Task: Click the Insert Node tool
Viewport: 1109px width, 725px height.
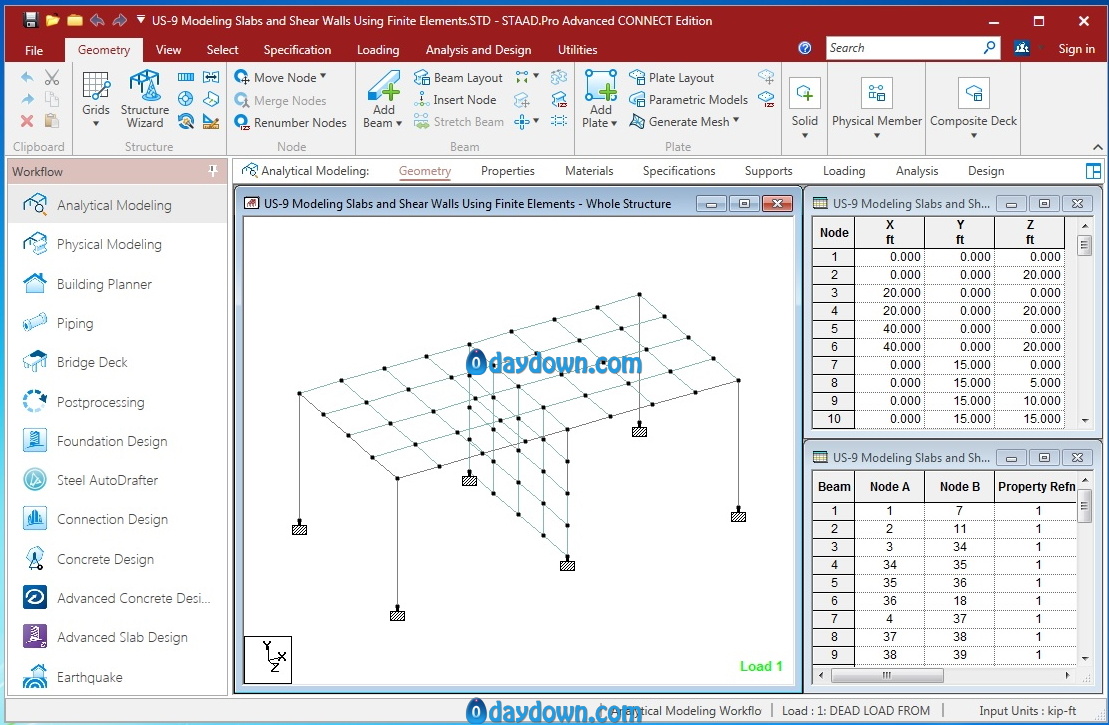Action: pos(455,100)
